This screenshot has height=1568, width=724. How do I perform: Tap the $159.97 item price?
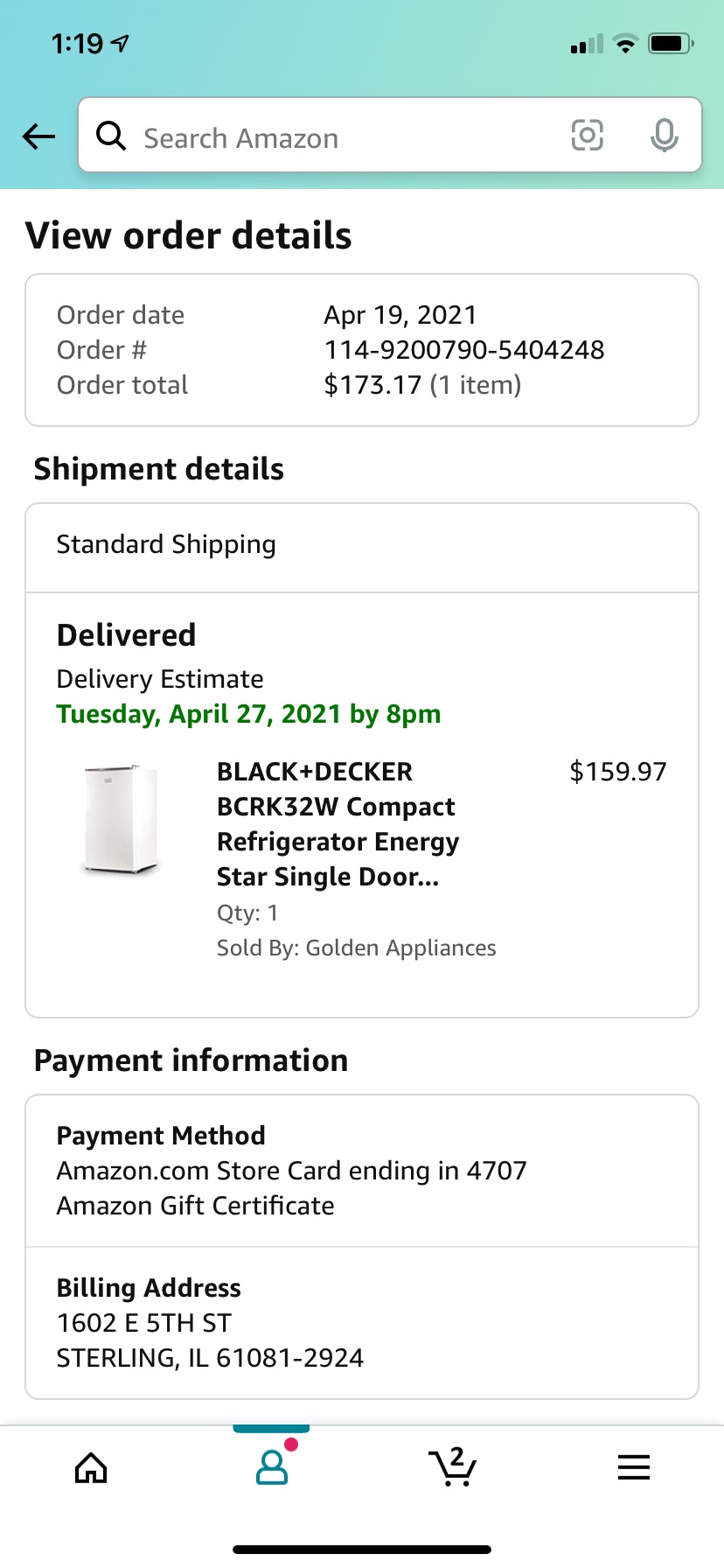point(617,772)
